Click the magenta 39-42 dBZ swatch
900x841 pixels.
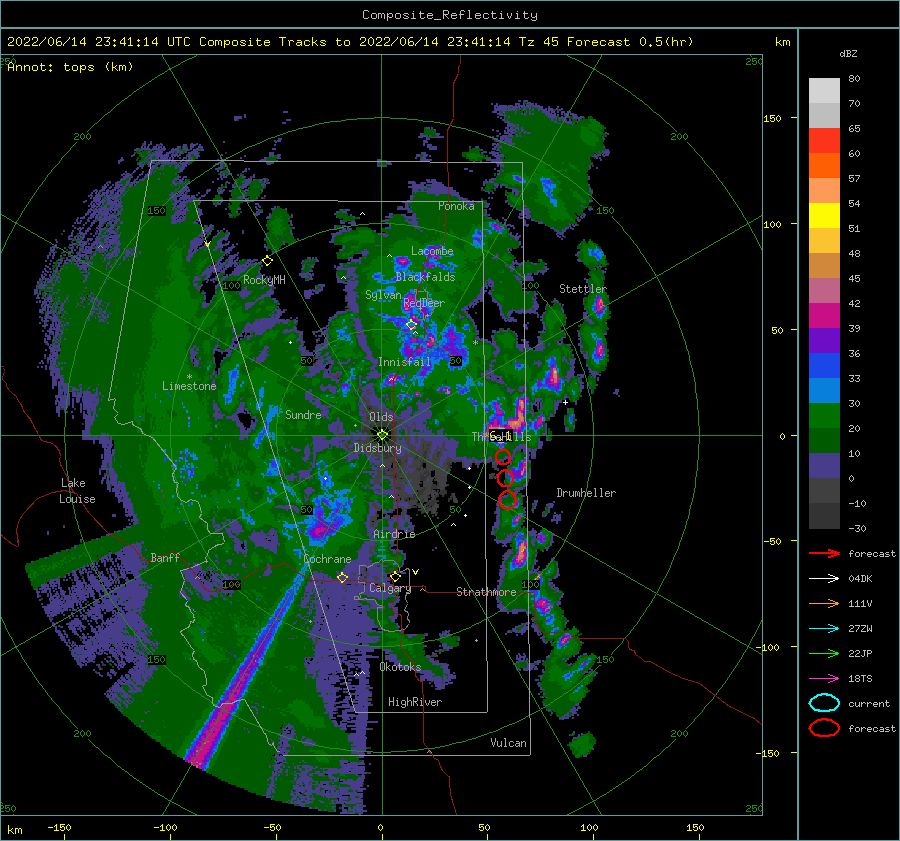tap(824, 316)
